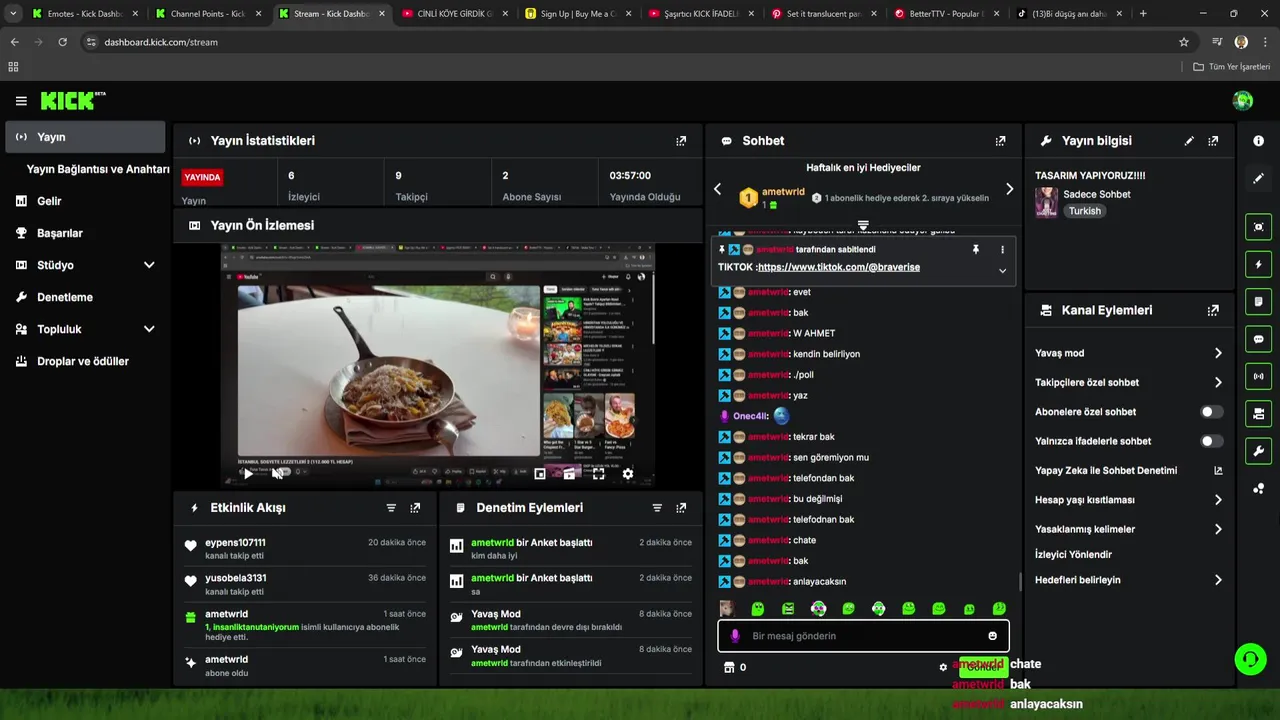Open the hamburger menu next to Kick logo
The width and height of the screenshot is (1280, 720).
pos(21,101)
